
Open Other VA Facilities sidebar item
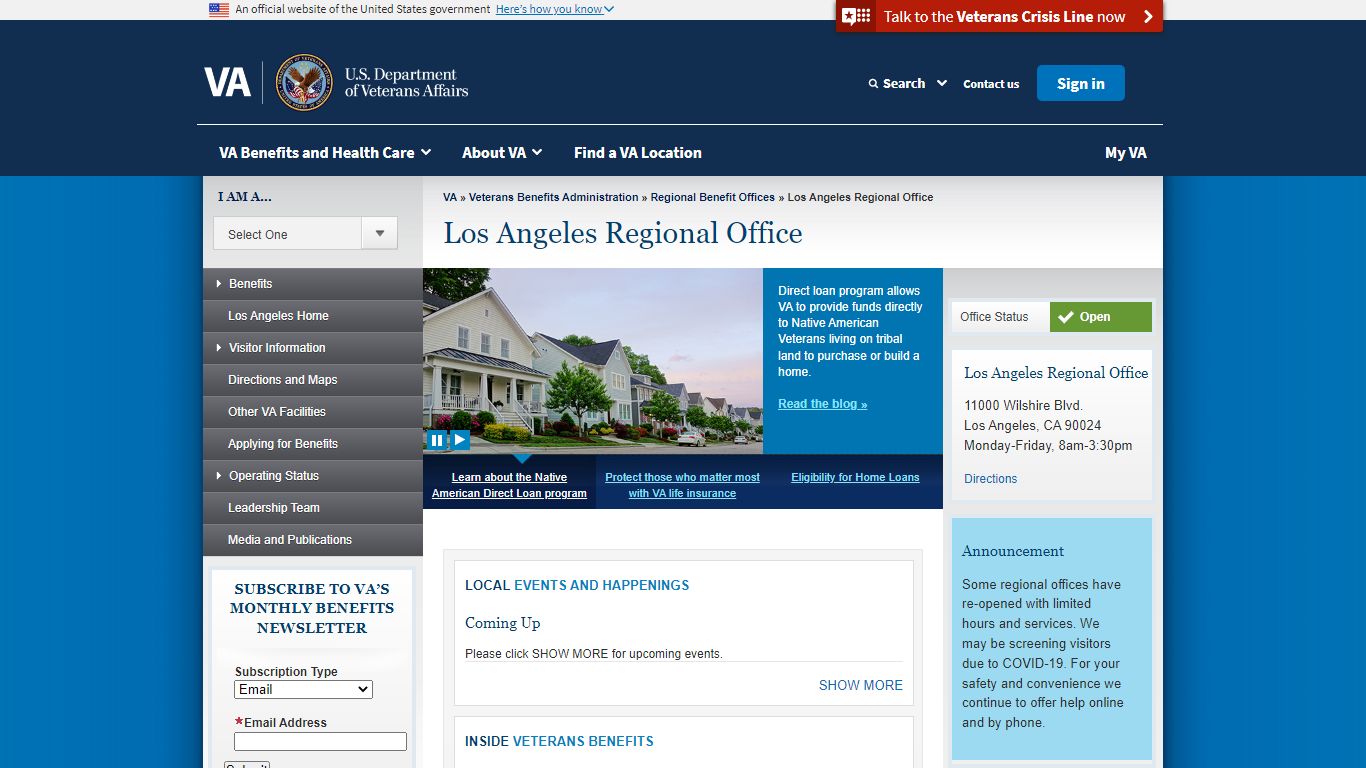313,412
